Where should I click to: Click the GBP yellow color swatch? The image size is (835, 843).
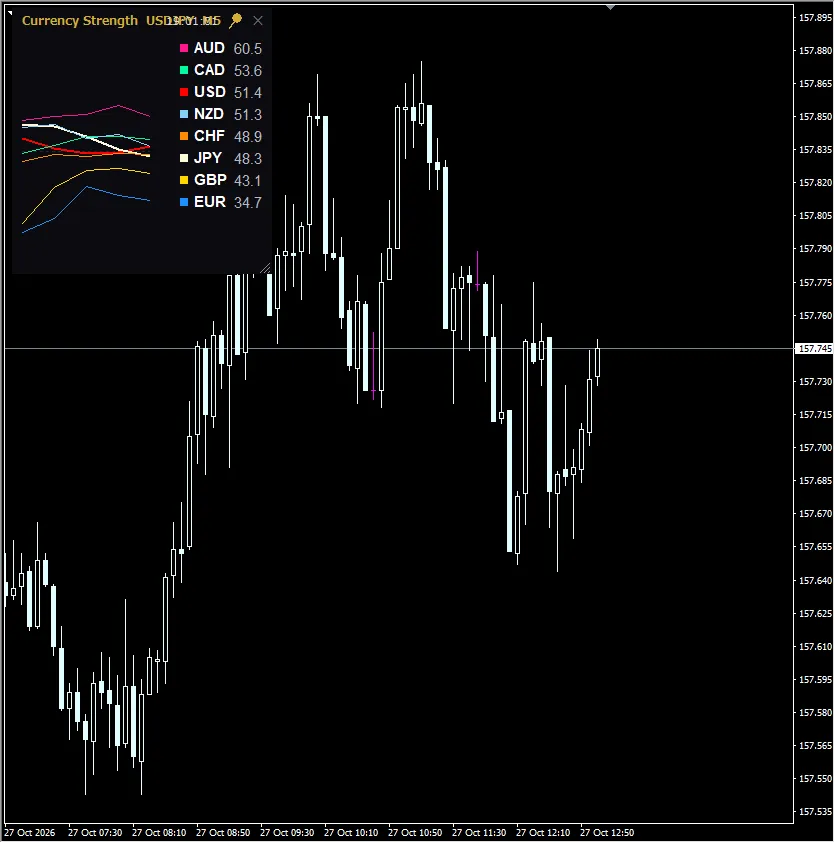(x=184, y=180)
